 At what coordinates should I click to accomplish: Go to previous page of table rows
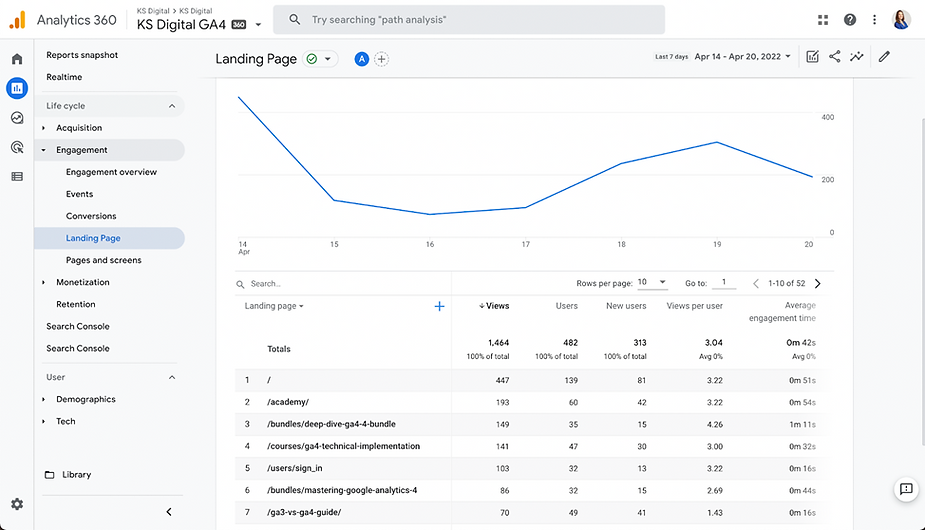[x=756, y=283]
